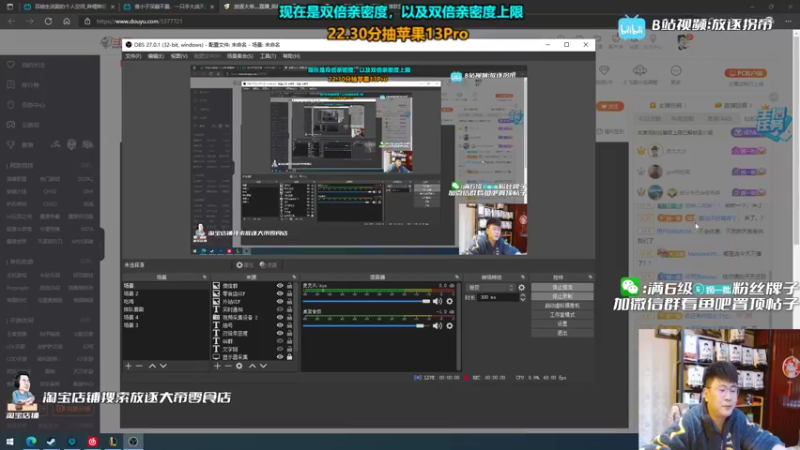The image size is (800, 450).
Task: Click the 启动虚拟摄像机 button
Action: (562, 306)
